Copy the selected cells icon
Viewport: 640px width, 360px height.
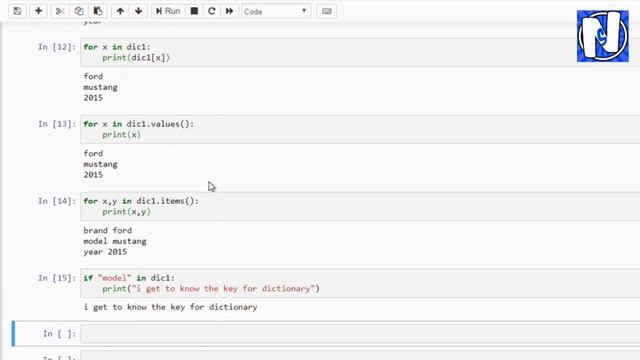point(79,11)
